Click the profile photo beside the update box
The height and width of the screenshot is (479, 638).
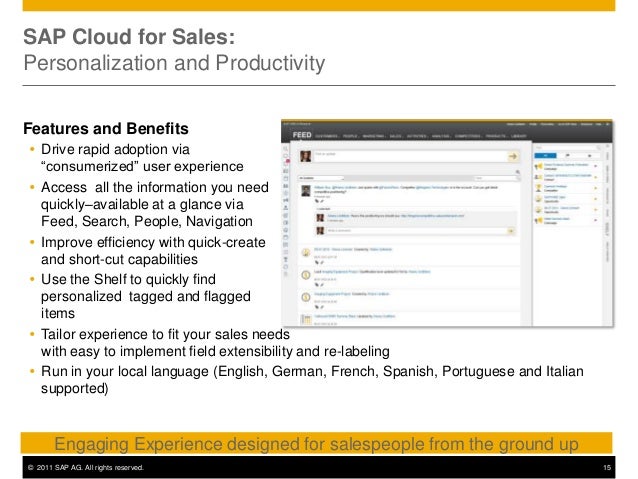click(306, 156)
